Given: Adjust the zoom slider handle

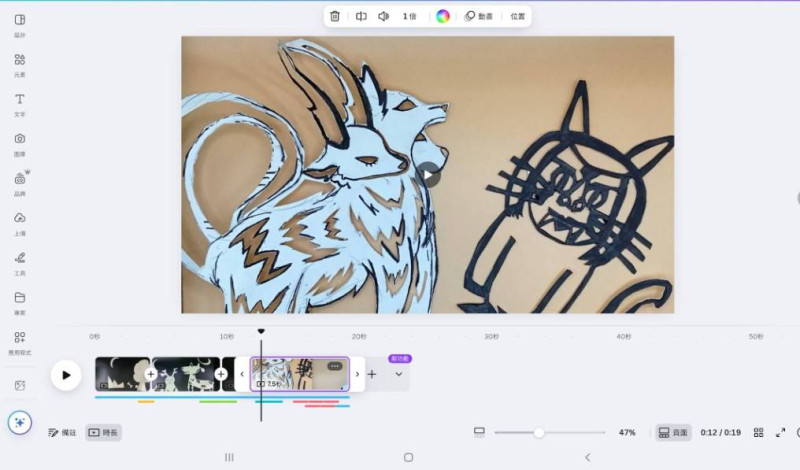Looking at the screenshot, I should (539, 433).
